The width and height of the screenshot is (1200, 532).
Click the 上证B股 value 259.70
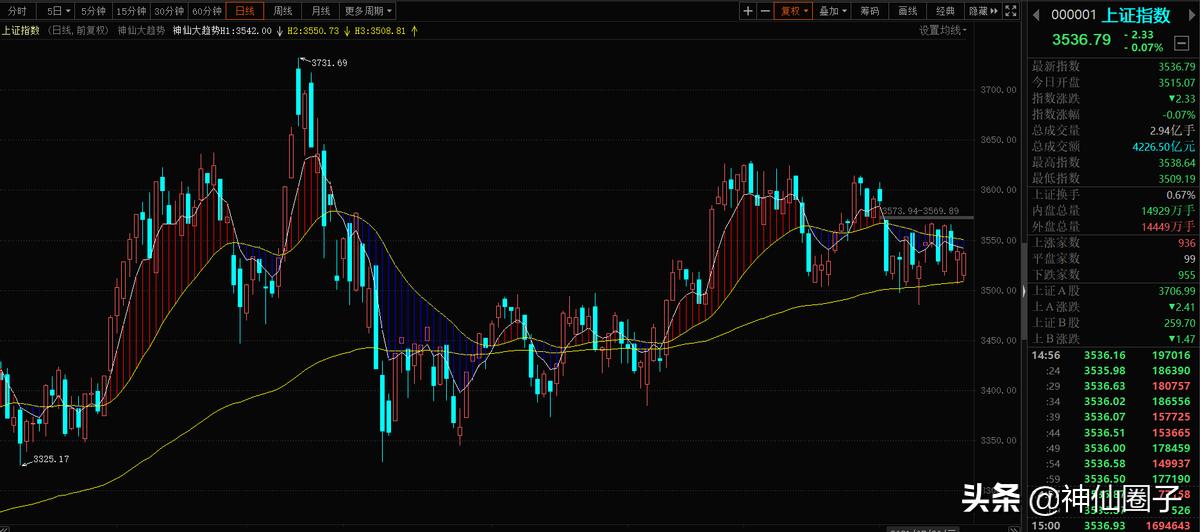tap(1178, 322)
